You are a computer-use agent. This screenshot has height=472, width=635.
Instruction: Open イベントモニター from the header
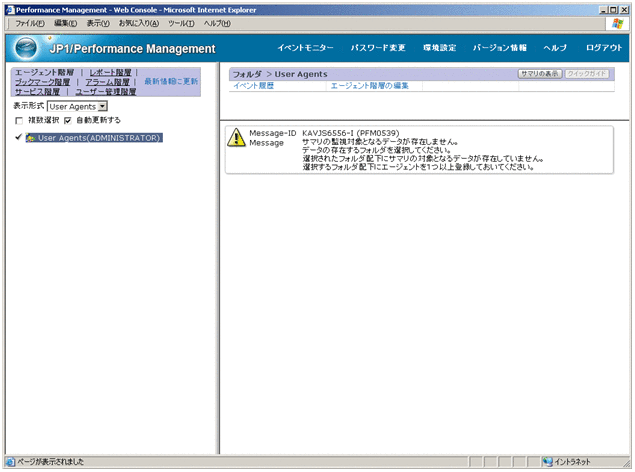coord(305,48)
